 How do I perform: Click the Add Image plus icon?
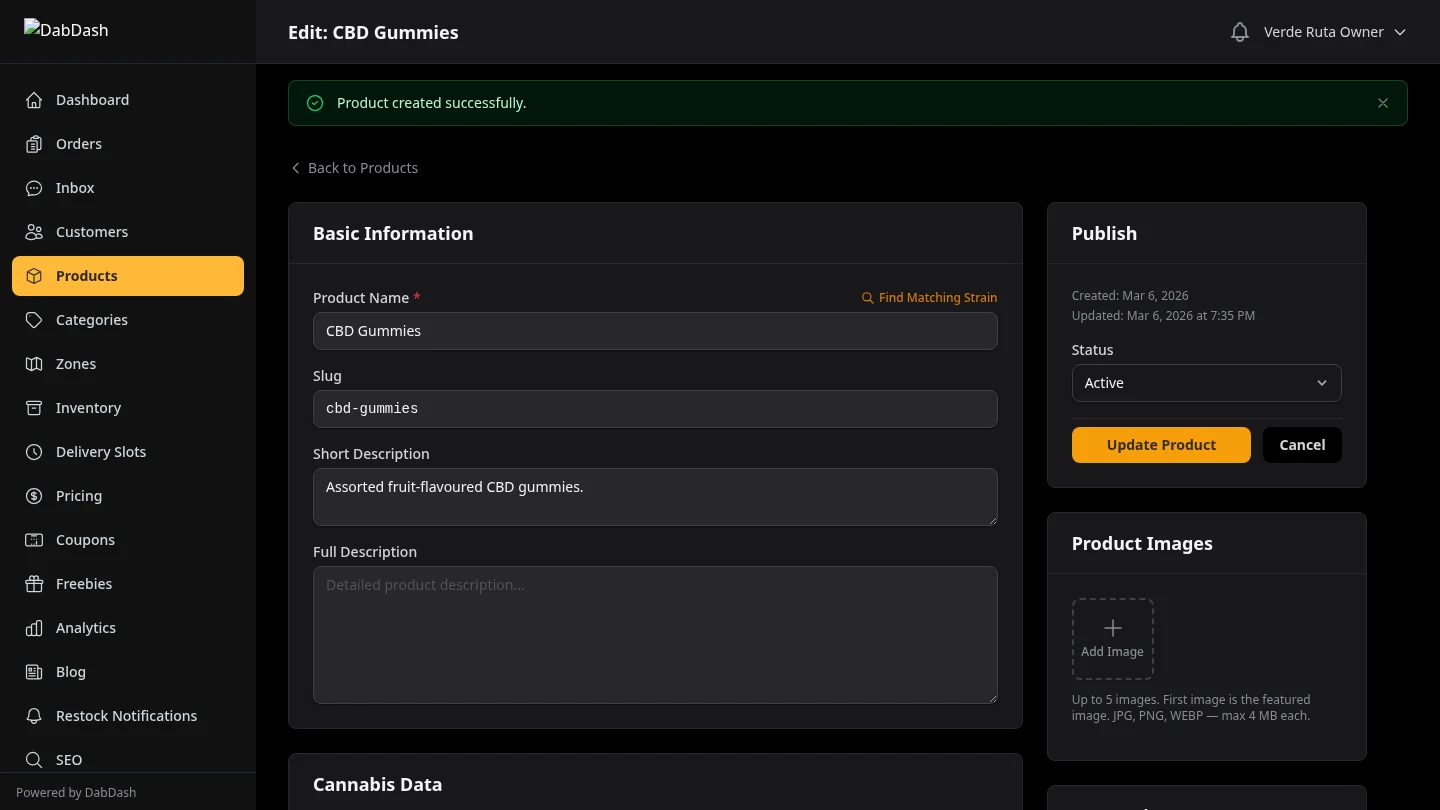coord(1112,628)
